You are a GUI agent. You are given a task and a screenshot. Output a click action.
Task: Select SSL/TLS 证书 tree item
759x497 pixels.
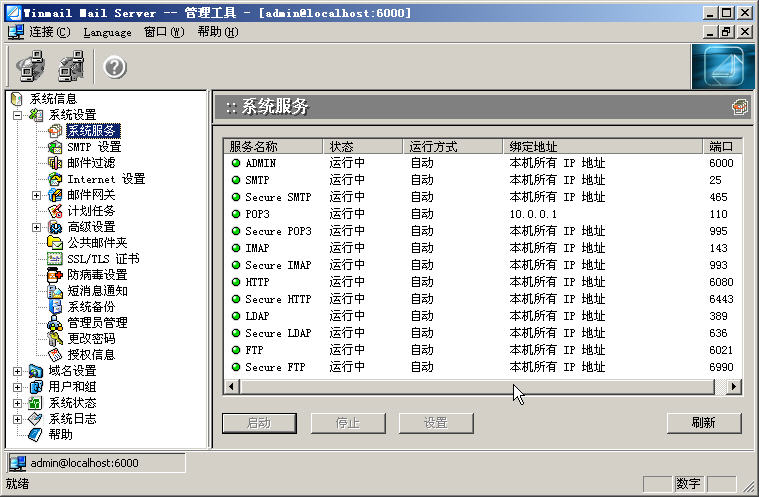click(x=102, y=259)
